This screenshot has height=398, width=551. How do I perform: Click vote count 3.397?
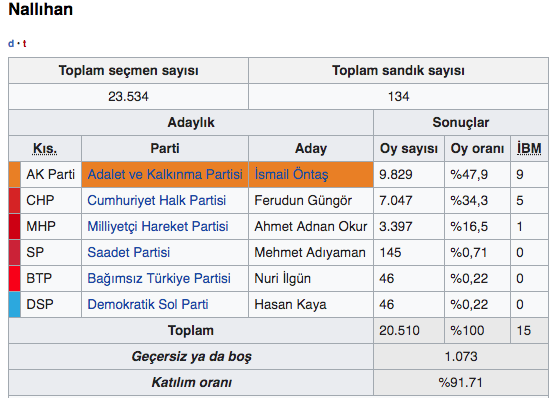[x=396, y=226]
